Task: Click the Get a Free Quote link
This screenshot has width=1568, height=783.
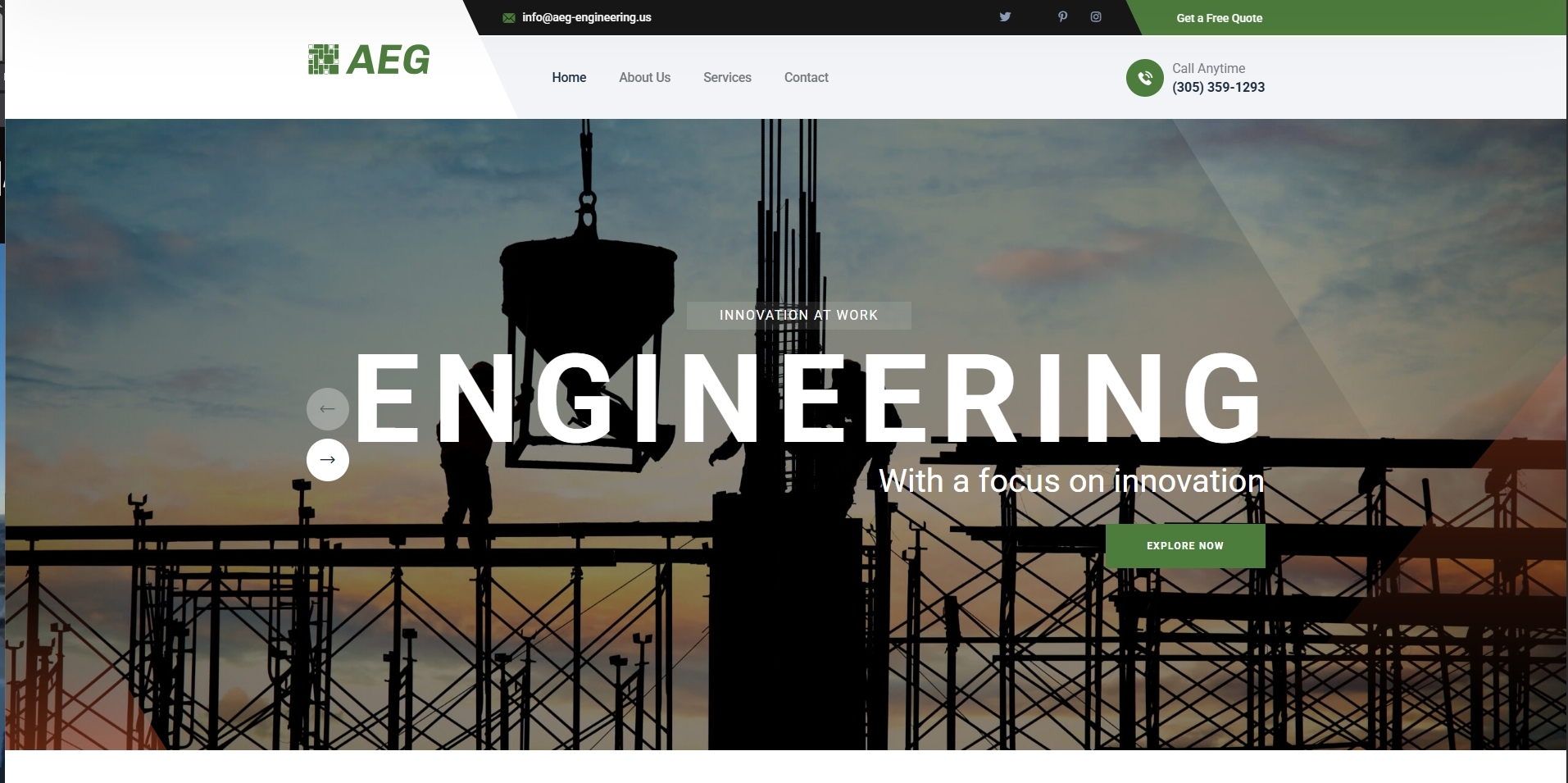Action: click(1219, 17)
